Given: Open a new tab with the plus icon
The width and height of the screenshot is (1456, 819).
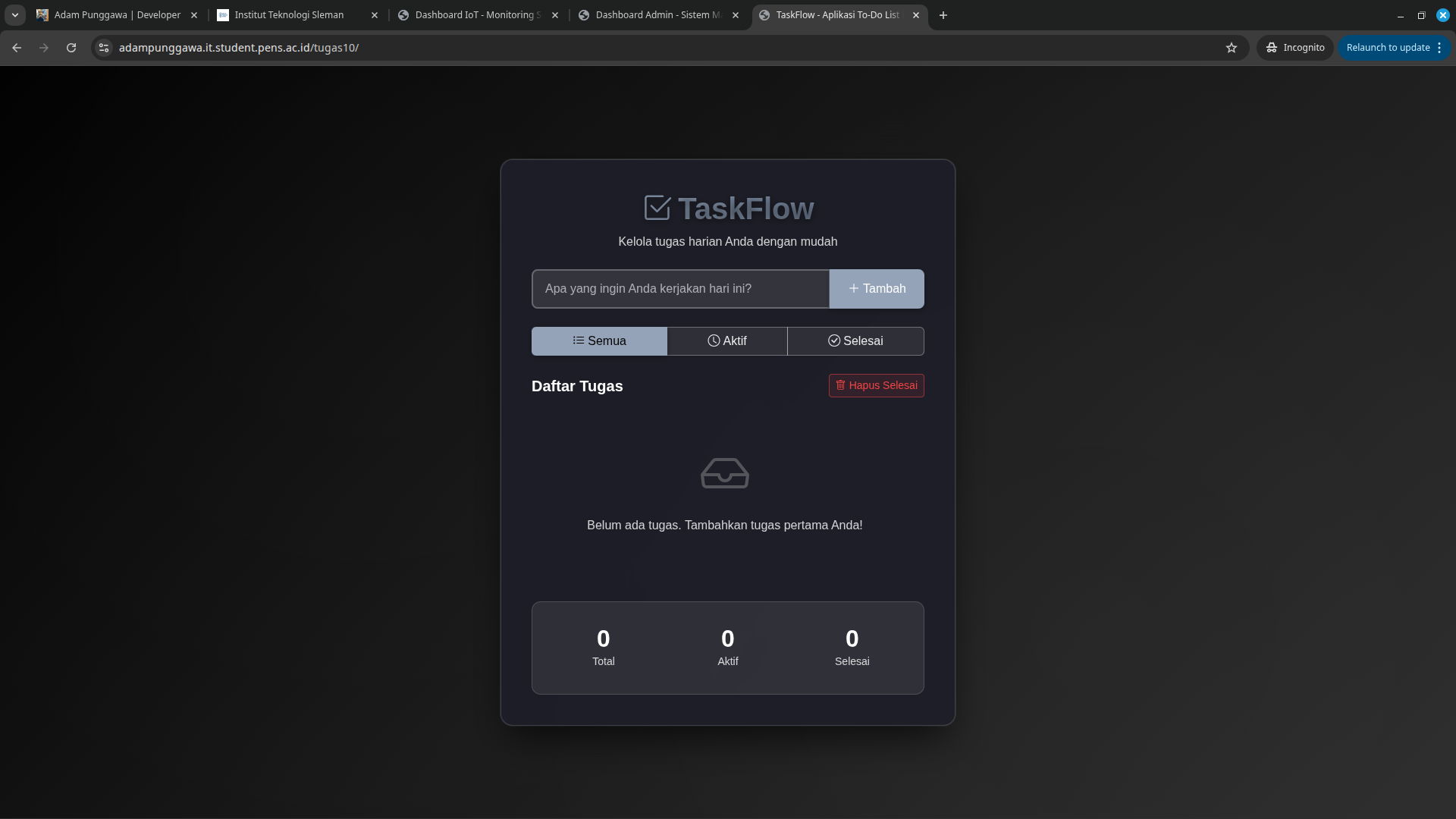Looking at the screenshot, I should pos(943,15).
